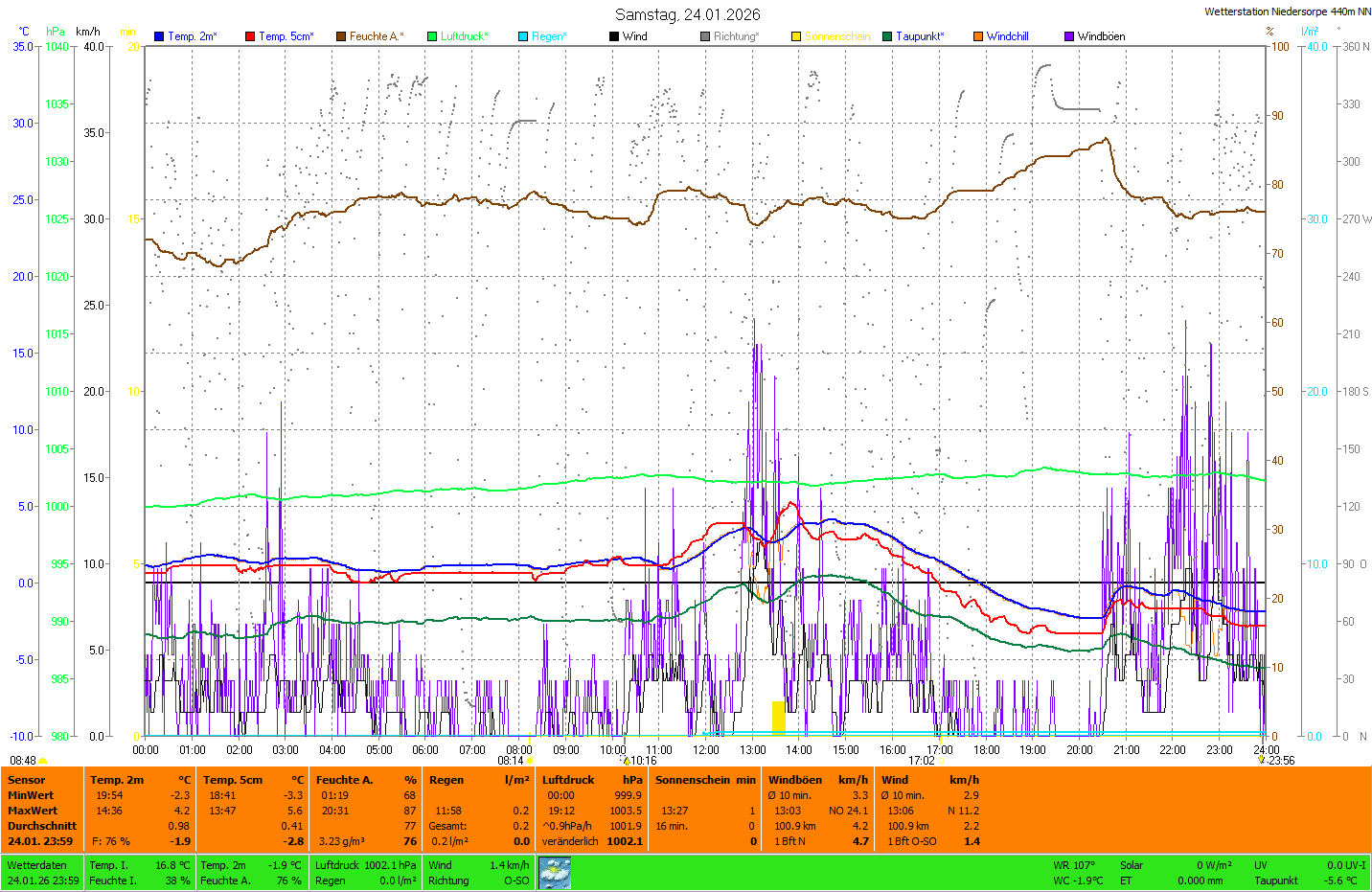The image size is (1372, 892).
Task: Click the 17:02 sunset time marker
Action: pyautogui.click(x=922, y=761)
